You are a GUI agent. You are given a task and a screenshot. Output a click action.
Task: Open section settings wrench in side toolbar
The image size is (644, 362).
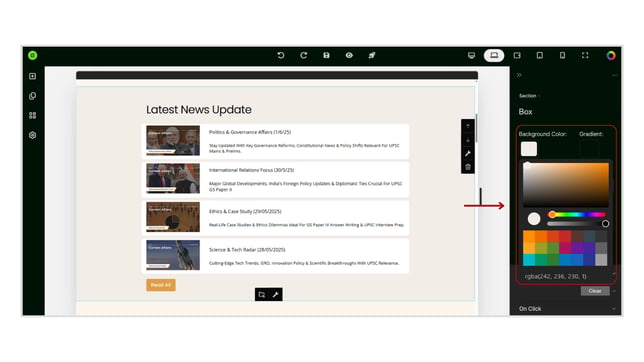[x=467, y=153]
